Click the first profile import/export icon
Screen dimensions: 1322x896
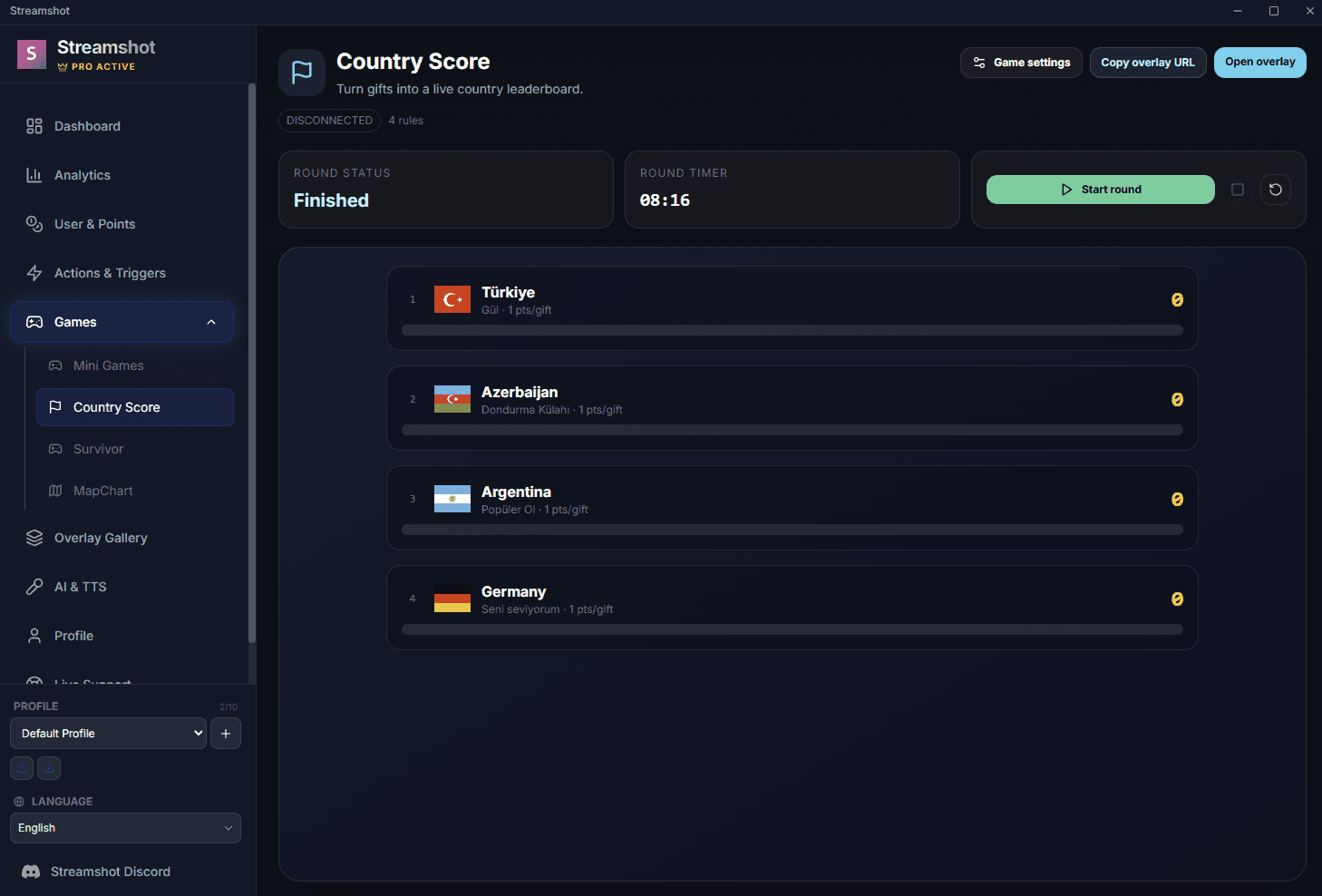point(22,768)
